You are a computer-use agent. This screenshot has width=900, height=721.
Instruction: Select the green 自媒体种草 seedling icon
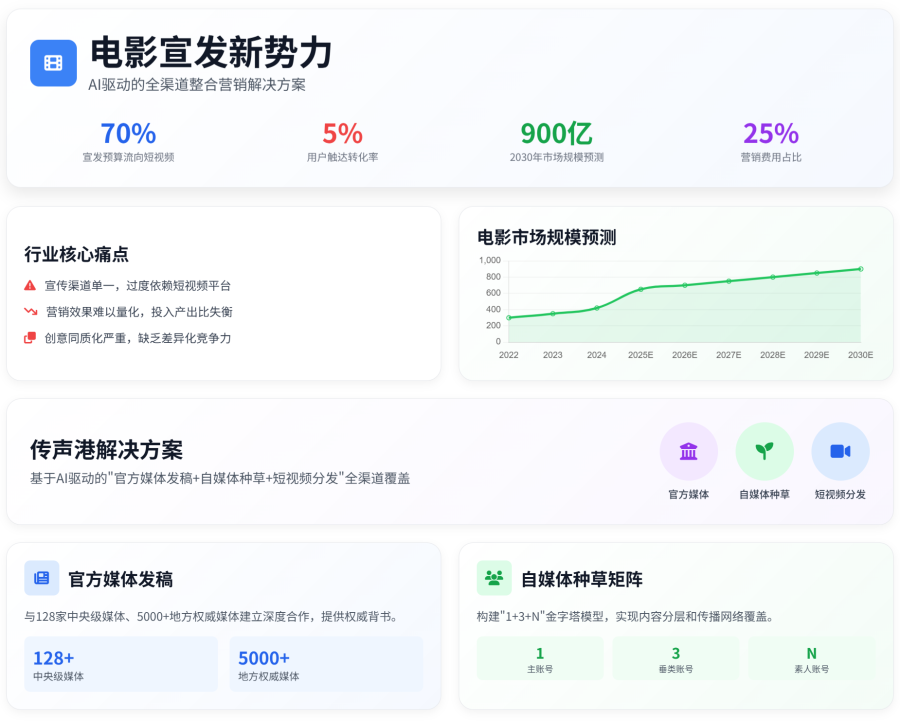(x=764, y=451)
